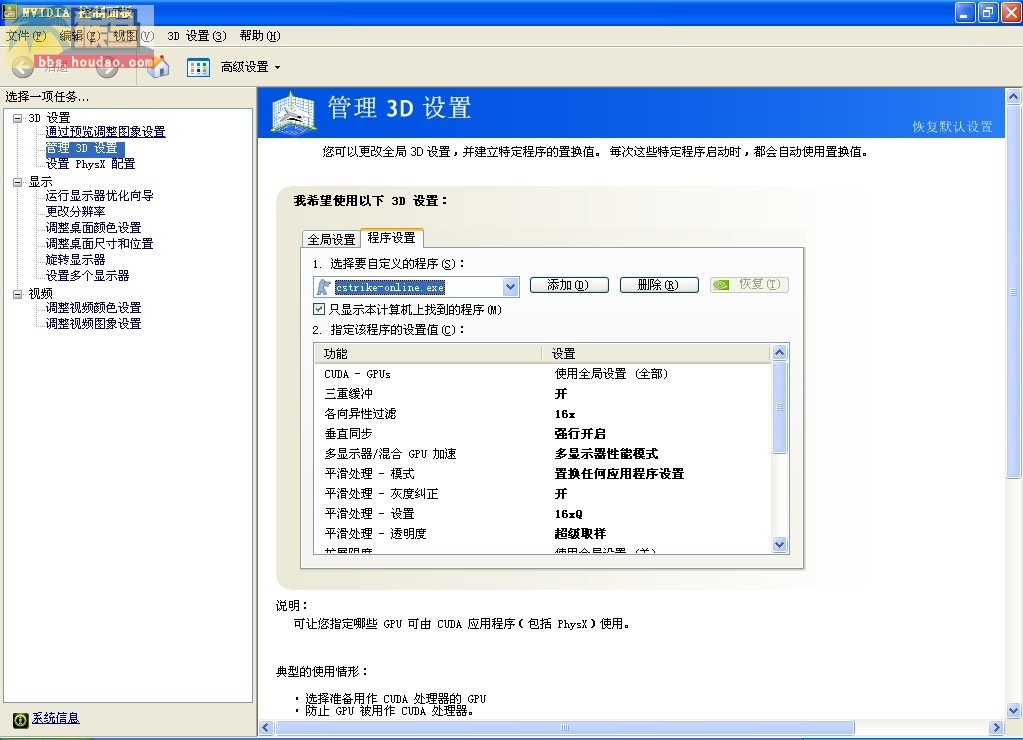Select 设置 PhysX 配置 in the task tree

[90, 164]
